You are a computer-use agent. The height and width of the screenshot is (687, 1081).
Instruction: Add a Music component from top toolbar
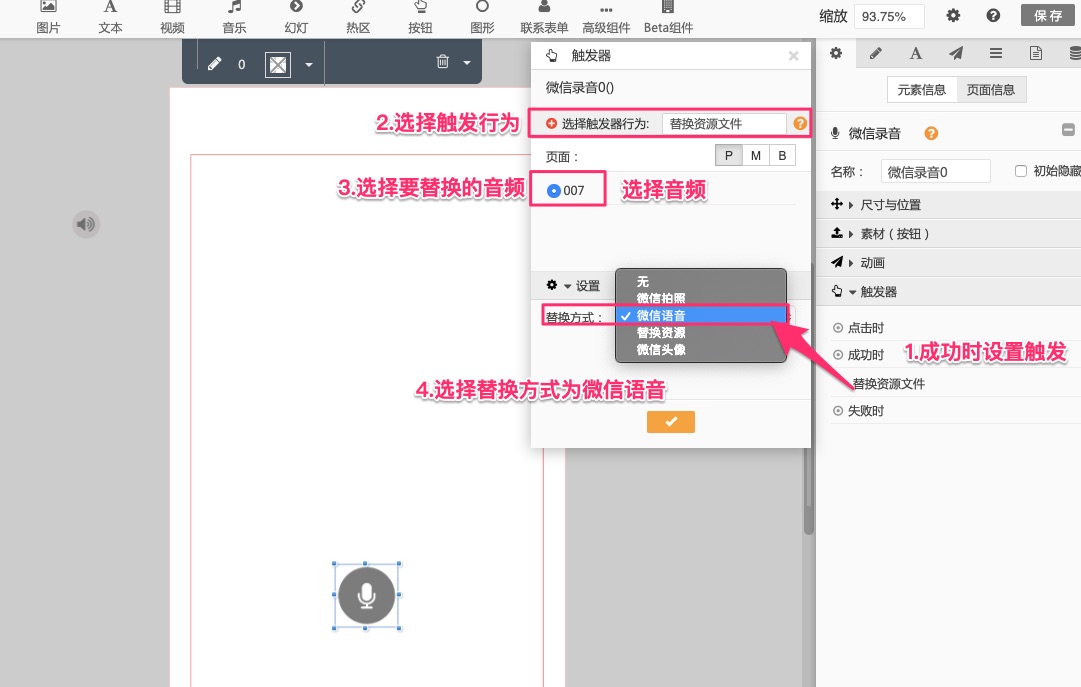click(234, 17)
